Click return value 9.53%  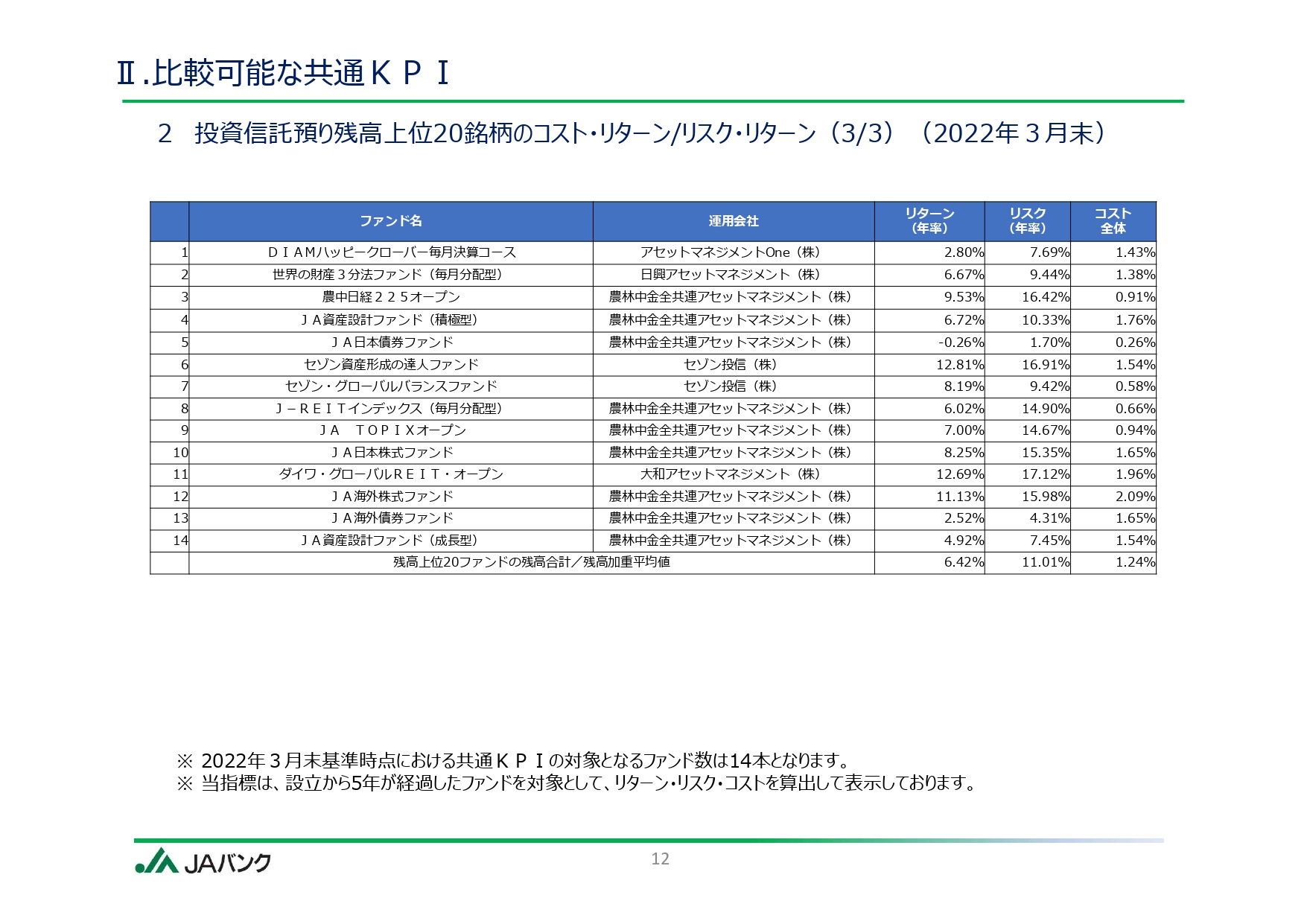tap(964, 297)
